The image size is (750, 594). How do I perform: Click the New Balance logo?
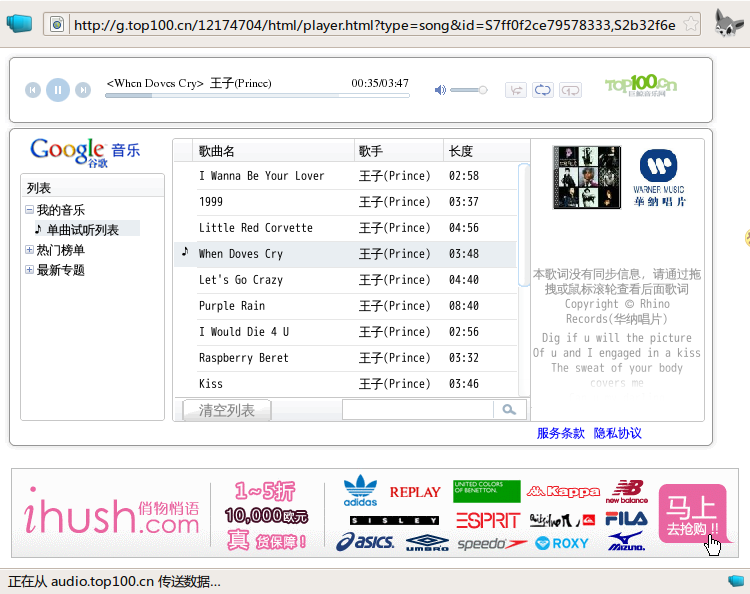click(x=627, y=491)
